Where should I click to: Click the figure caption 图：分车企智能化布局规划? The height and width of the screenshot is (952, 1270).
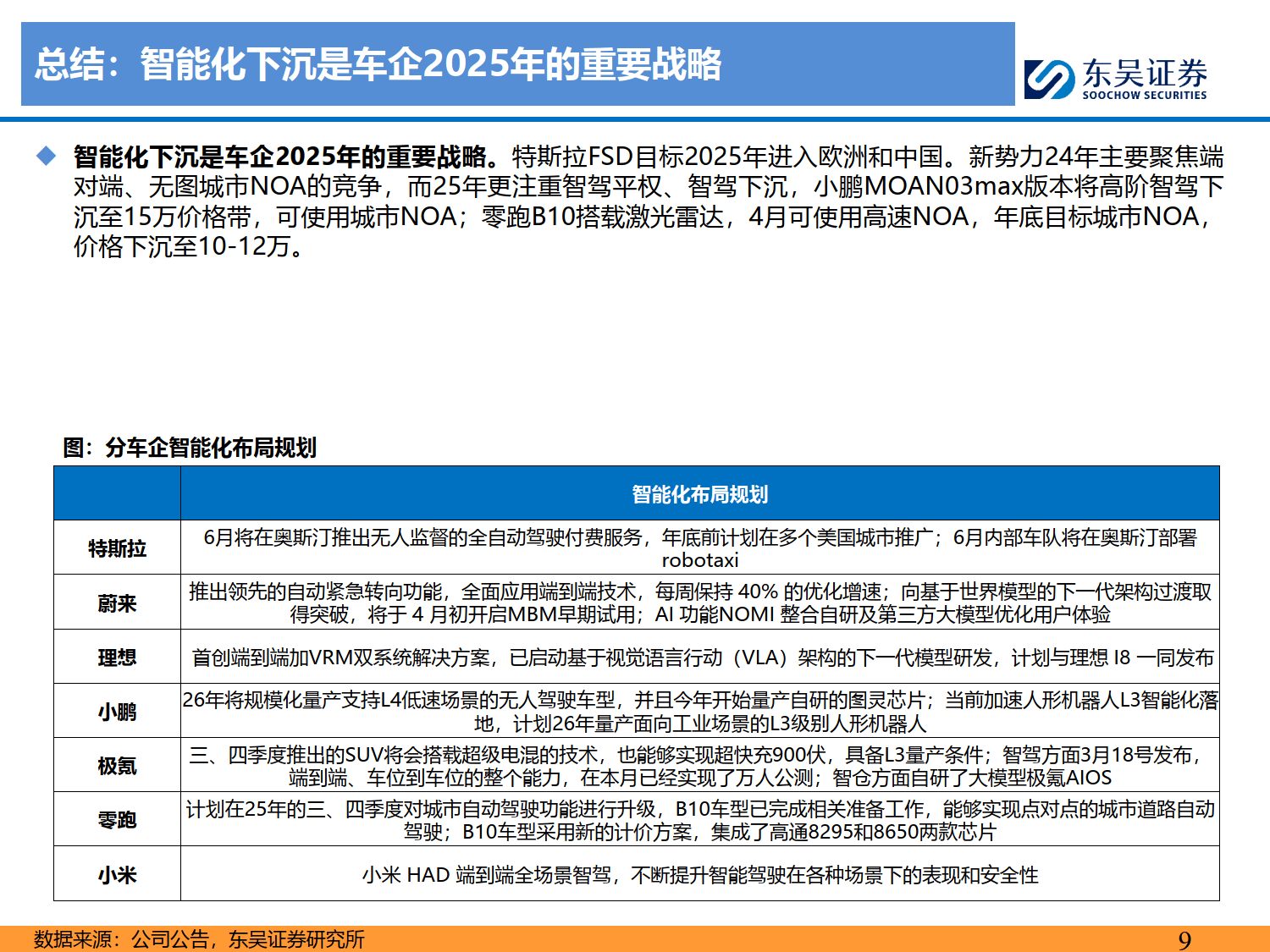click(x=190, y=448)
